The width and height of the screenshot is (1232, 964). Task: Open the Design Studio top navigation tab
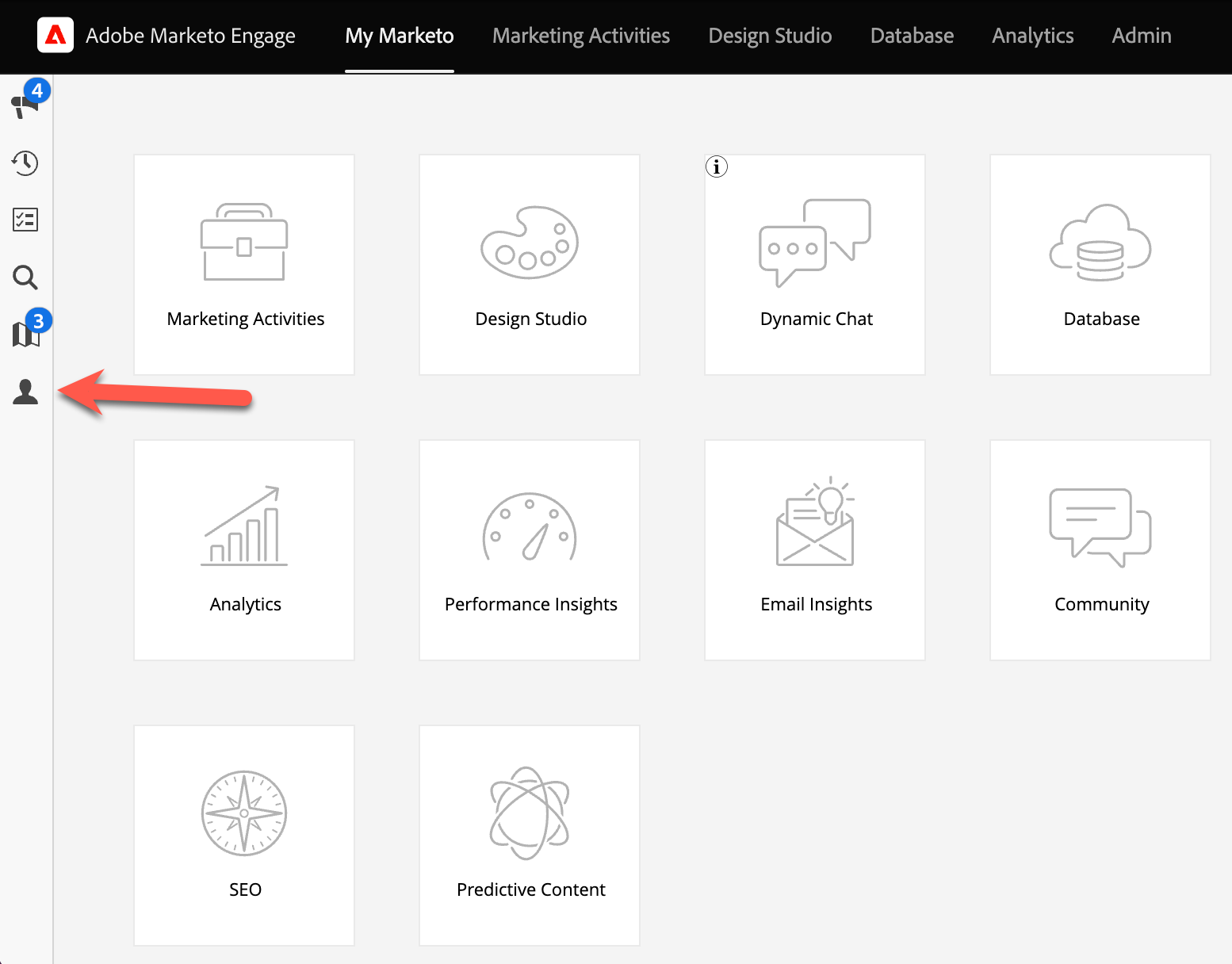click(770, 36)
